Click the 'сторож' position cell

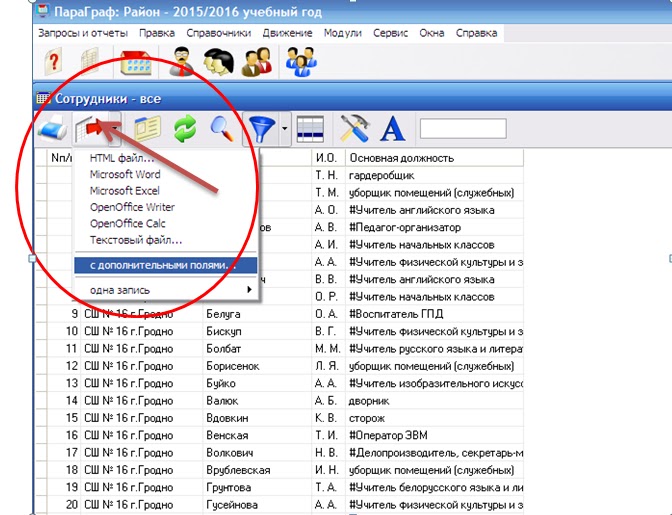434,418
